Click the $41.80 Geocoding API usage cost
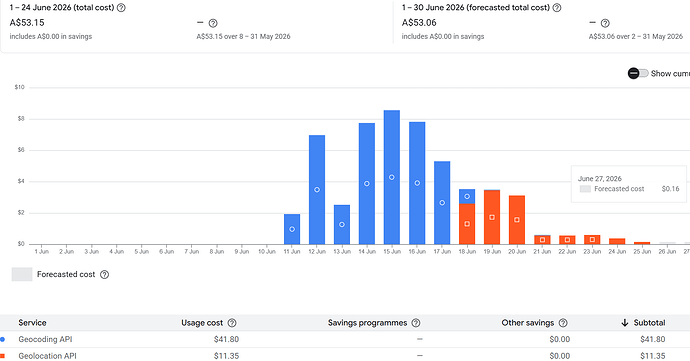Image resolution: width=690 pixels, height=361 pixels. click(x=226, y=339)
